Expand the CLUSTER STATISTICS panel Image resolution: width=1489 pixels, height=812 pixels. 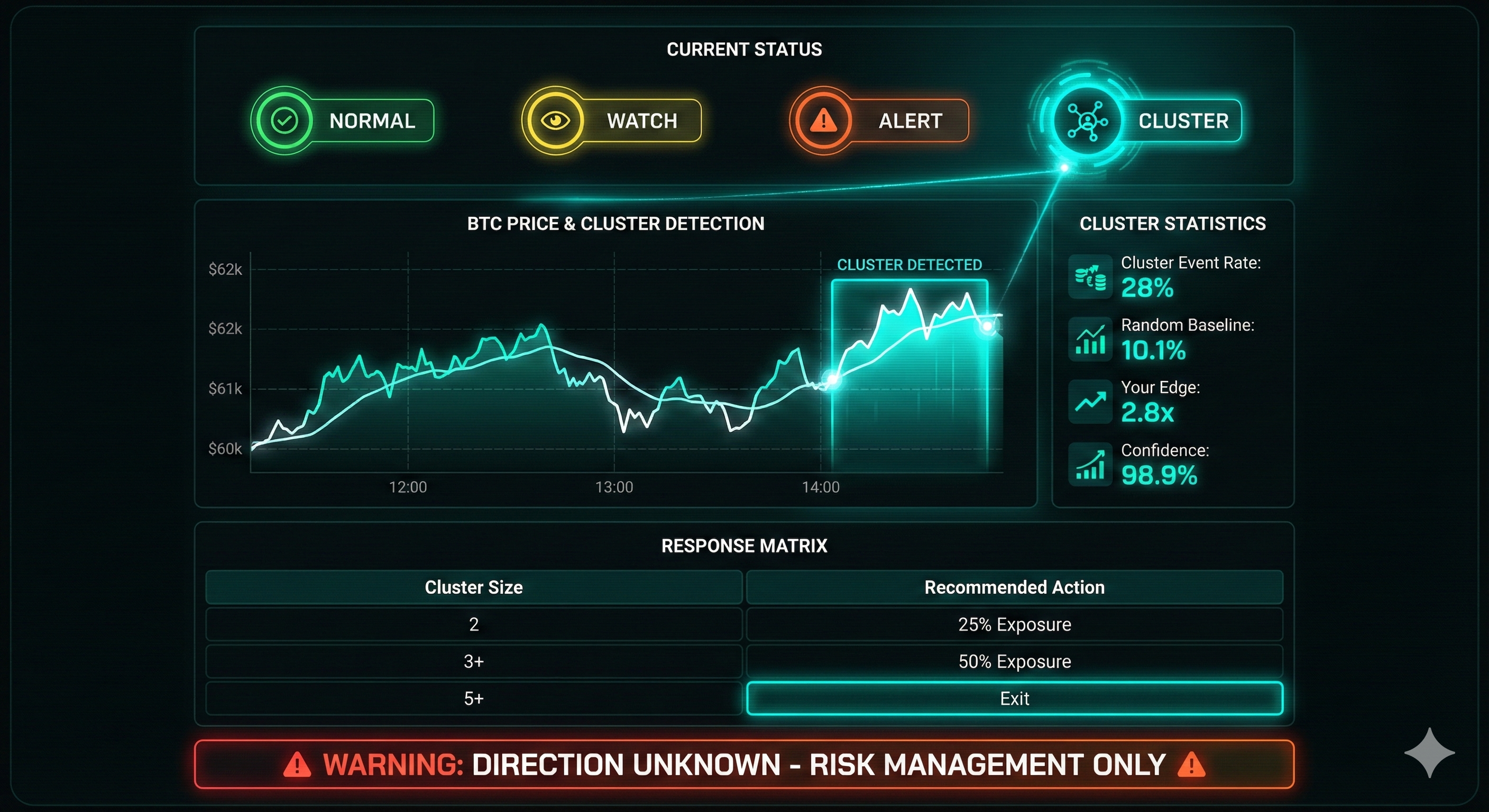tap(1172, 224)
